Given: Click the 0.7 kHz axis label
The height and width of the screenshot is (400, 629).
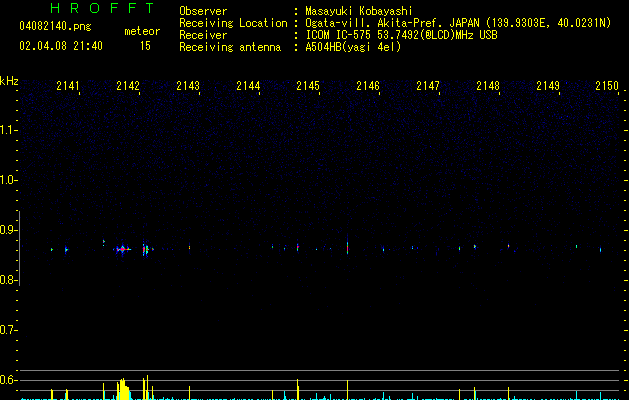Looking at the screenshot, I should pyautogui.click(x=8, y=330).
